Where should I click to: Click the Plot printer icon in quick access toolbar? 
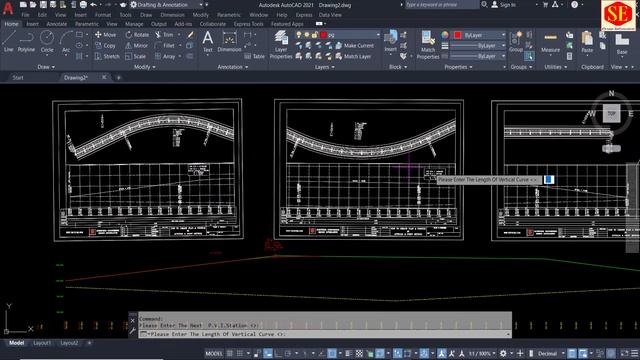pyautogui.click(x=83, y=4)
